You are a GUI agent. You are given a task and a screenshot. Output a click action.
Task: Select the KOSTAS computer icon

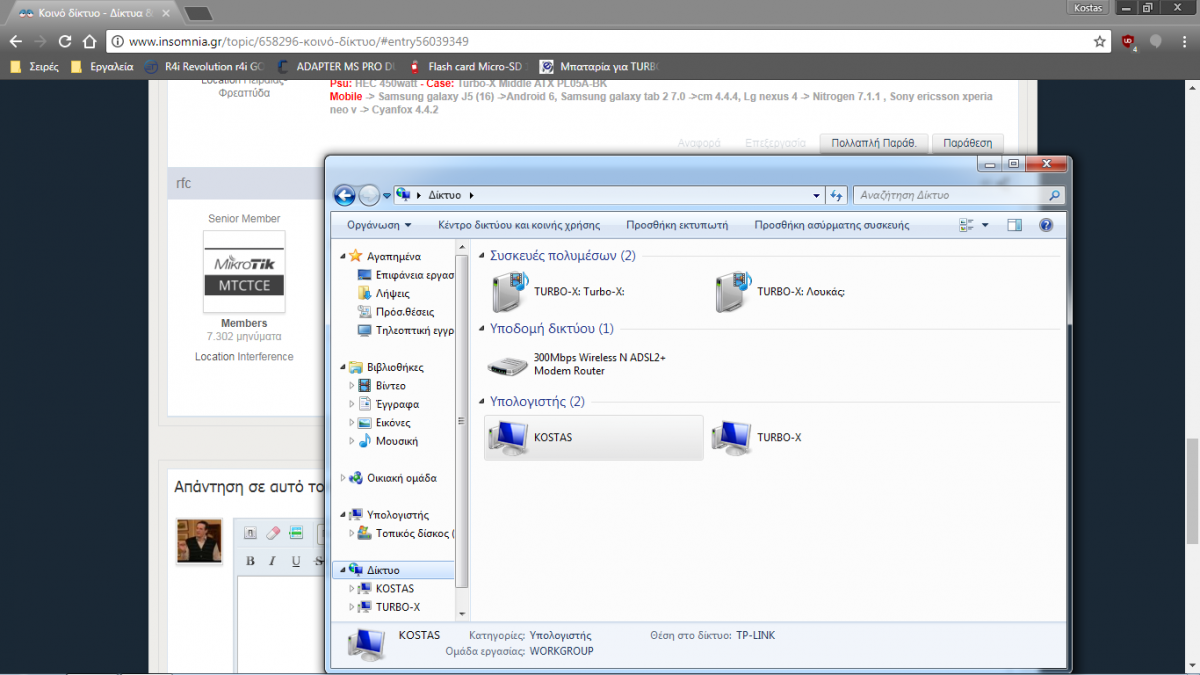(507, 438)
